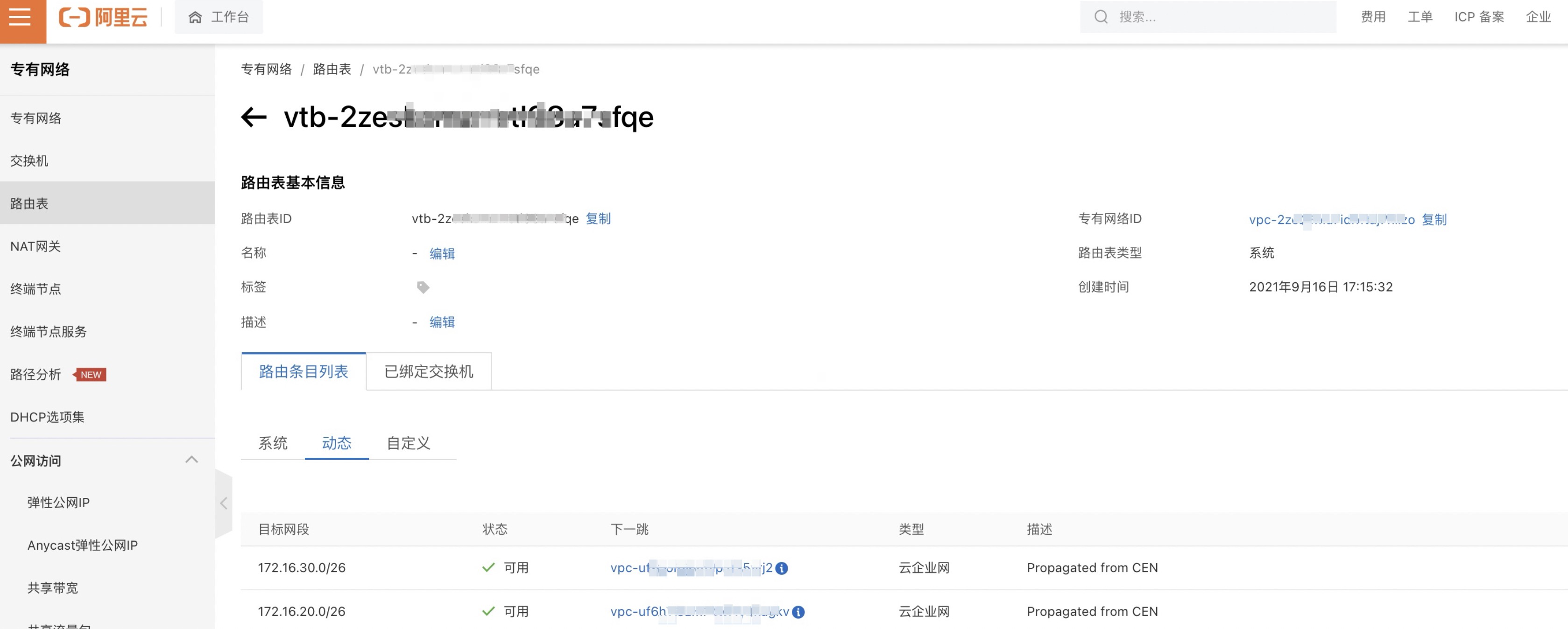Click the back arrow beside route table title
1568x629 pixels.
click(x=253, y=117)
